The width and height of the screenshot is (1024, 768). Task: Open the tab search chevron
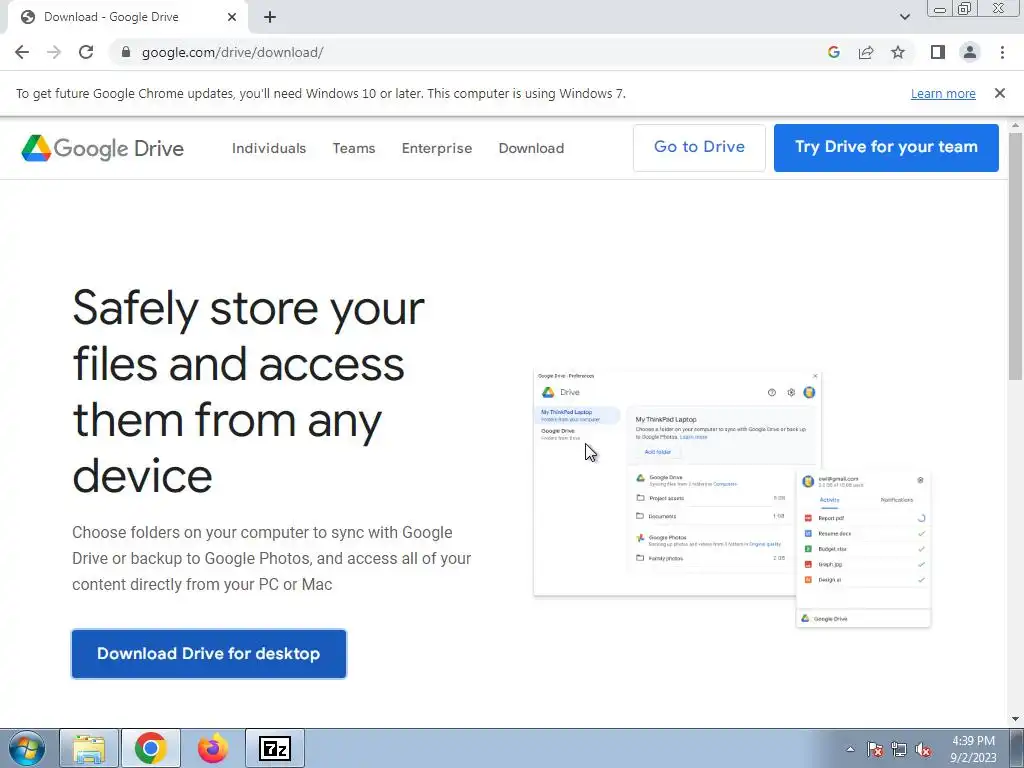[904, 17]
